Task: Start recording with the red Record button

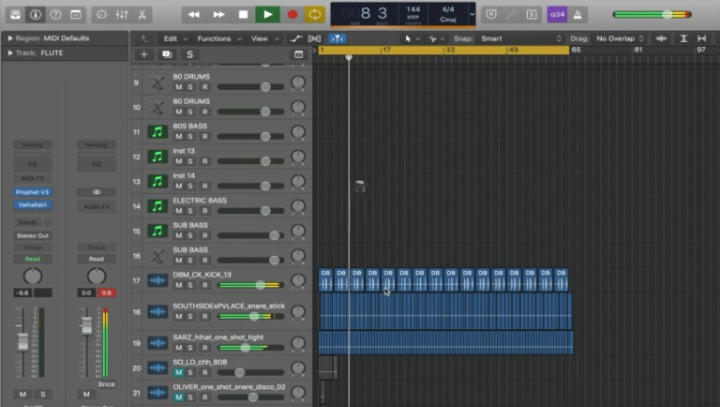Action: coord(292,15)
